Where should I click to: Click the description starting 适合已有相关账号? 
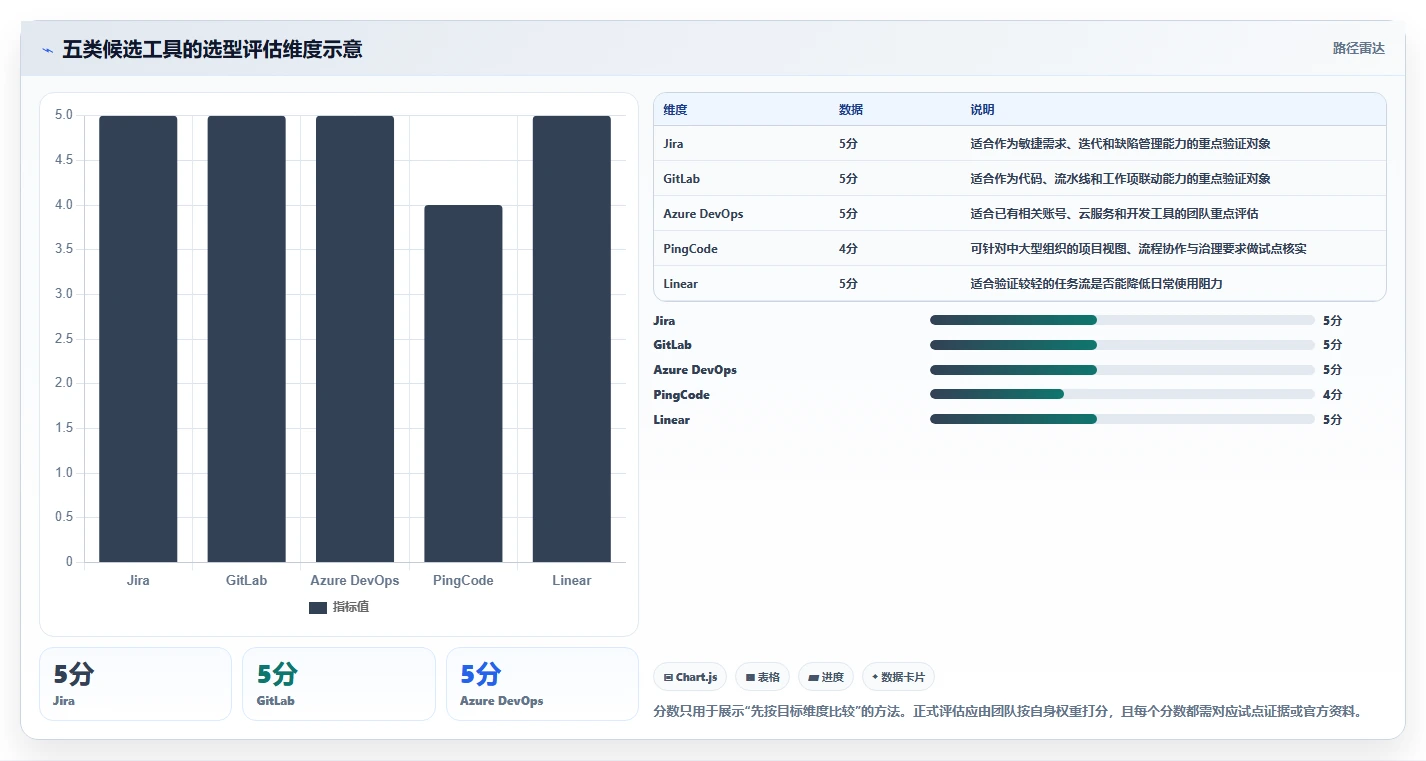pyautogui.click(x=1114, y=214)
